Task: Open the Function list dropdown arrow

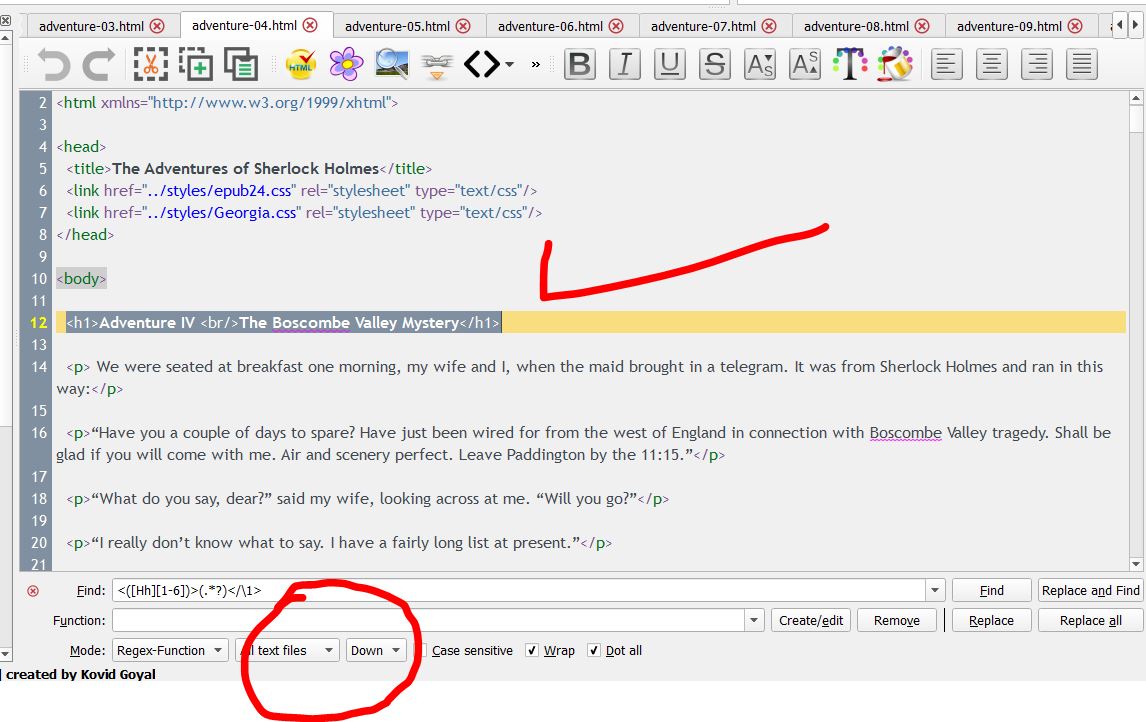Action: click(754, 620)
